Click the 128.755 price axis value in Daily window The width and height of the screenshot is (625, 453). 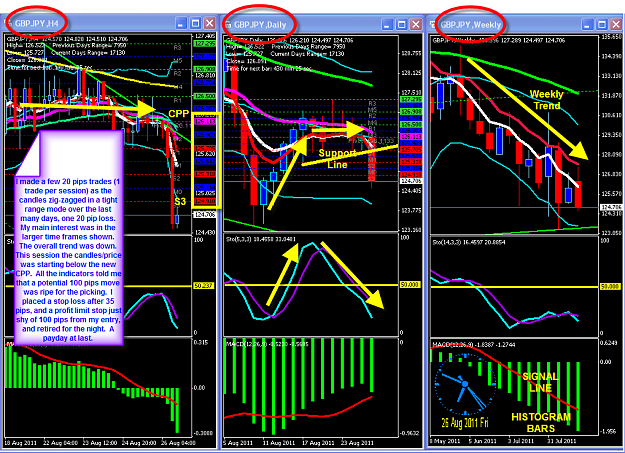click(x=410, y=53)
